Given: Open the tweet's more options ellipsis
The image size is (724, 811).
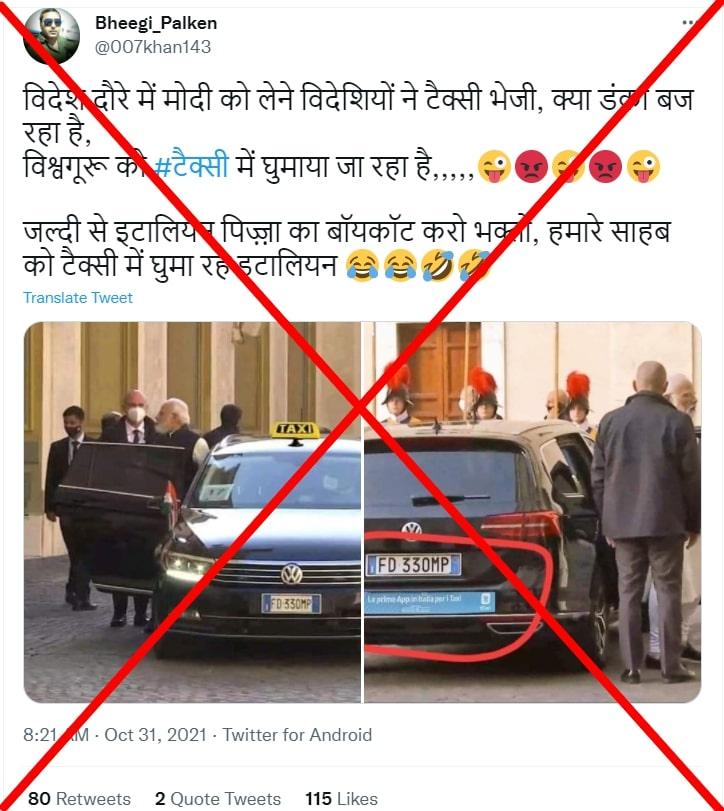Looking at the screenshot, I should click(x=689, y=23).
